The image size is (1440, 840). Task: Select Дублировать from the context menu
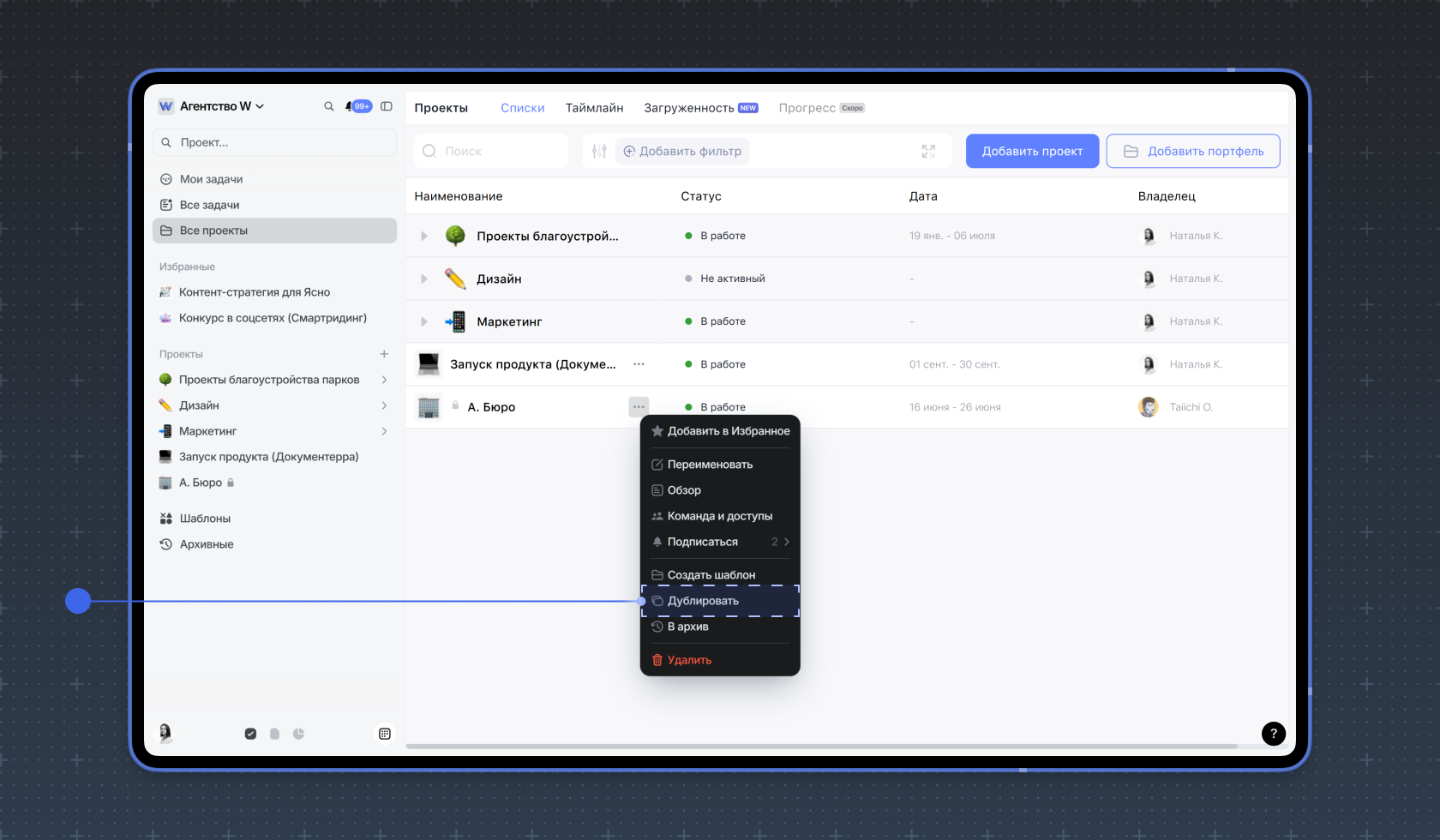[703, 601]
